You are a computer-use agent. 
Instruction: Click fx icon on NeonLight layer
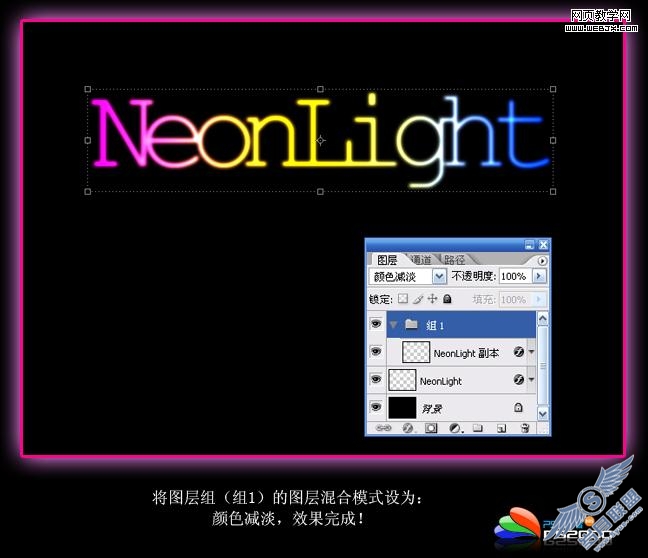coord(519,379)
